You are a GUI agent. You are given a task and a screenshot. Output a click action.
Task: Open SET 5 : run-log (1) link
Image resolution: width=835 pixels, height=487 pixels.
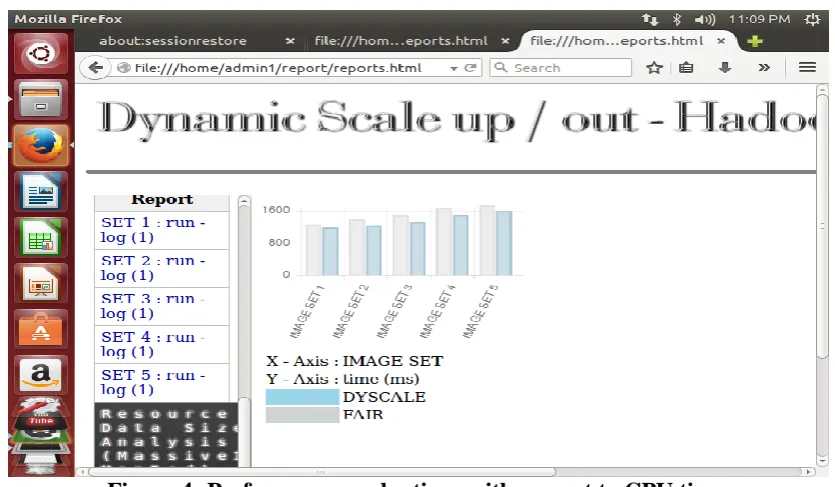153,382
